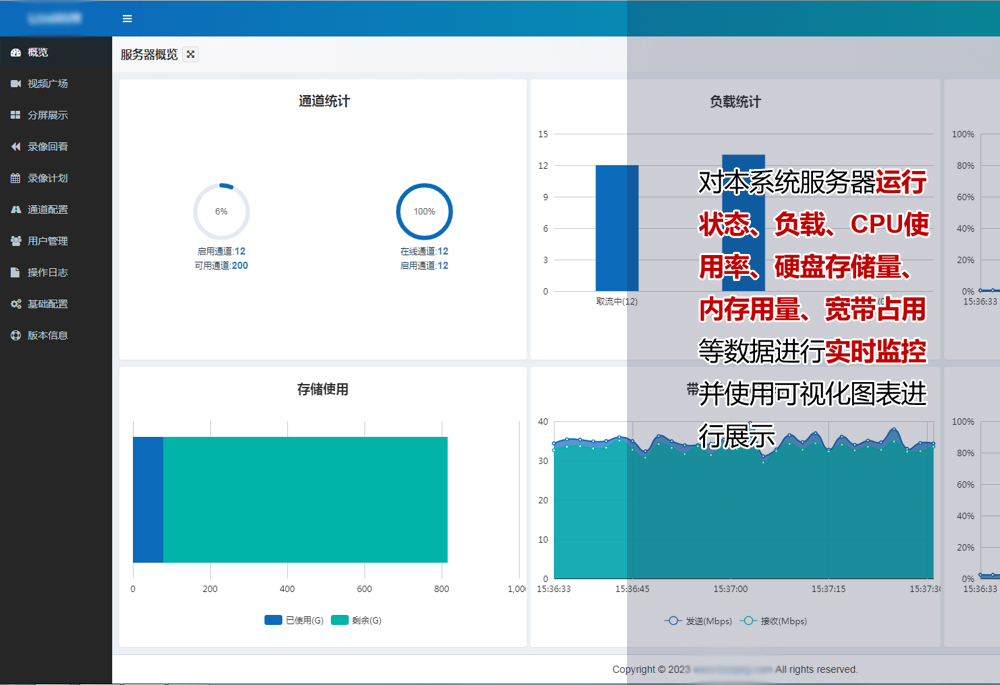The height and width of the screenshot is (685, 1000).
Task: Toggle the 接收(Mbps) series in bandwidth legend
Action: click(769, 621)
